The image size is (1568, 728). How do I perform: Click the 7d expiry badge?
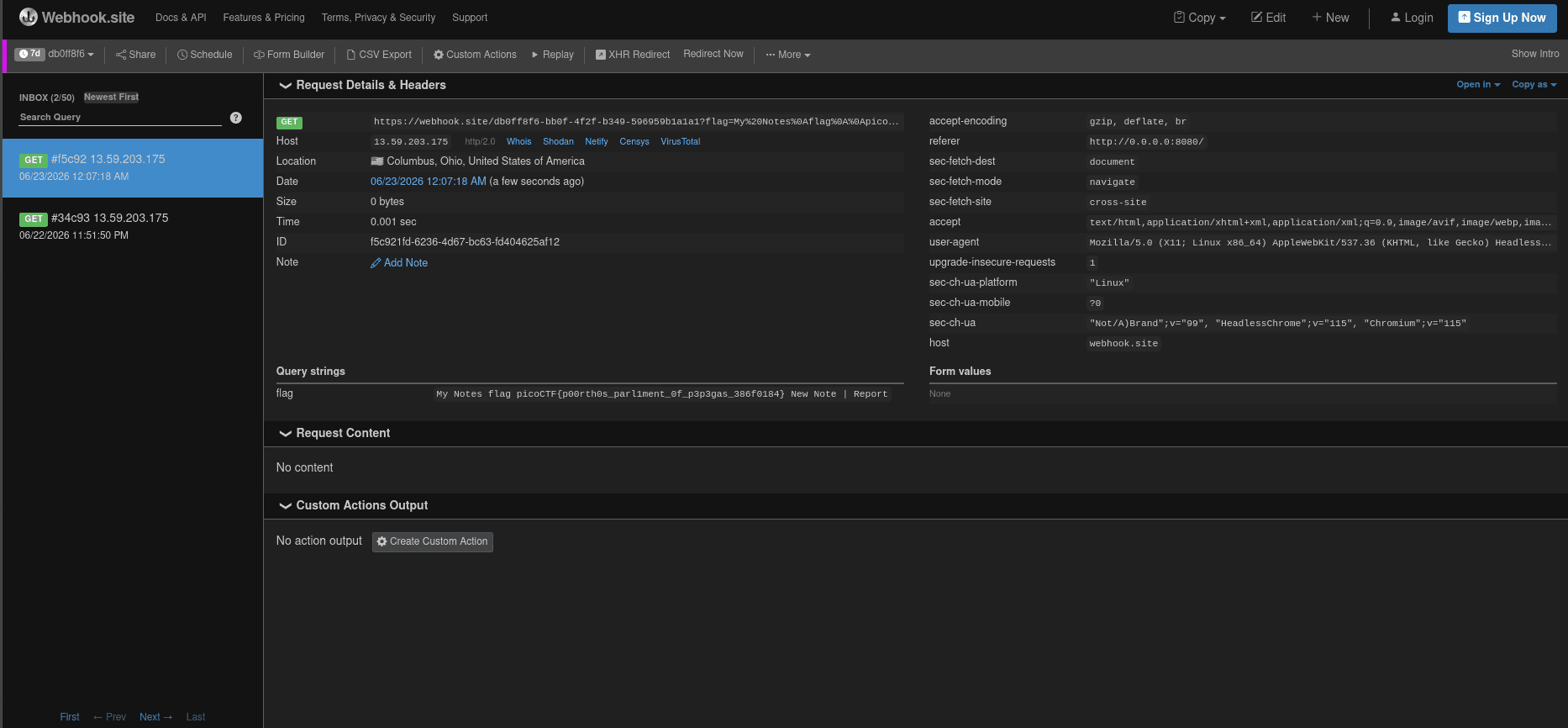(29, 54)
